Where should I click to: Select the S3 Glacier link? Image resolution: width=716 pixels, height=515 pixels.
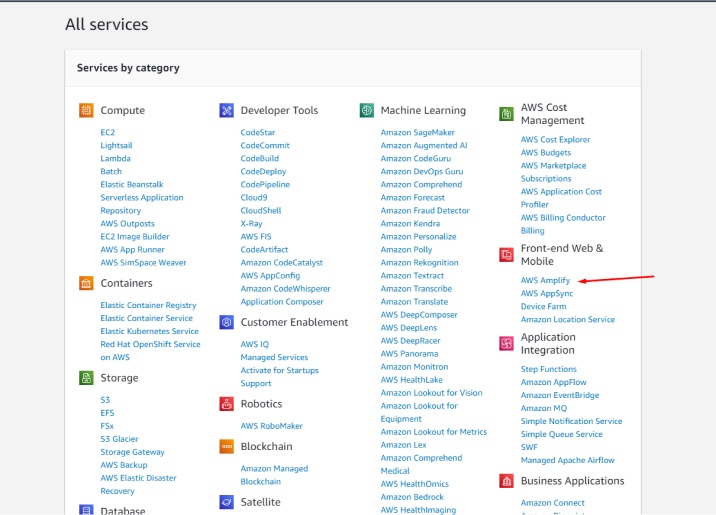(119, 439)
